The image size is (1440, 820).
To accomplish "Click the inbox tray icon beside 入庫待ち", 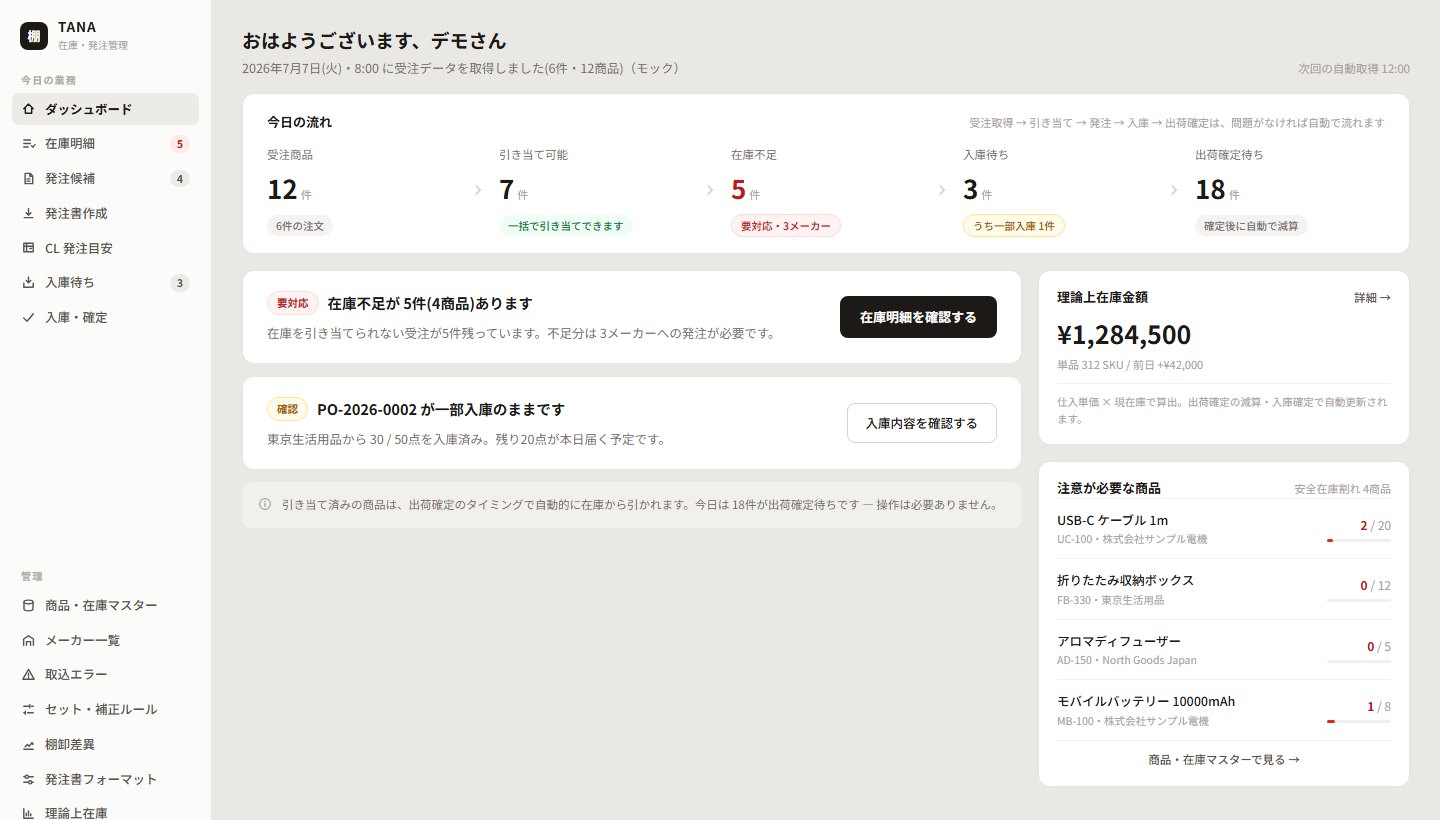I will (28, 283).
